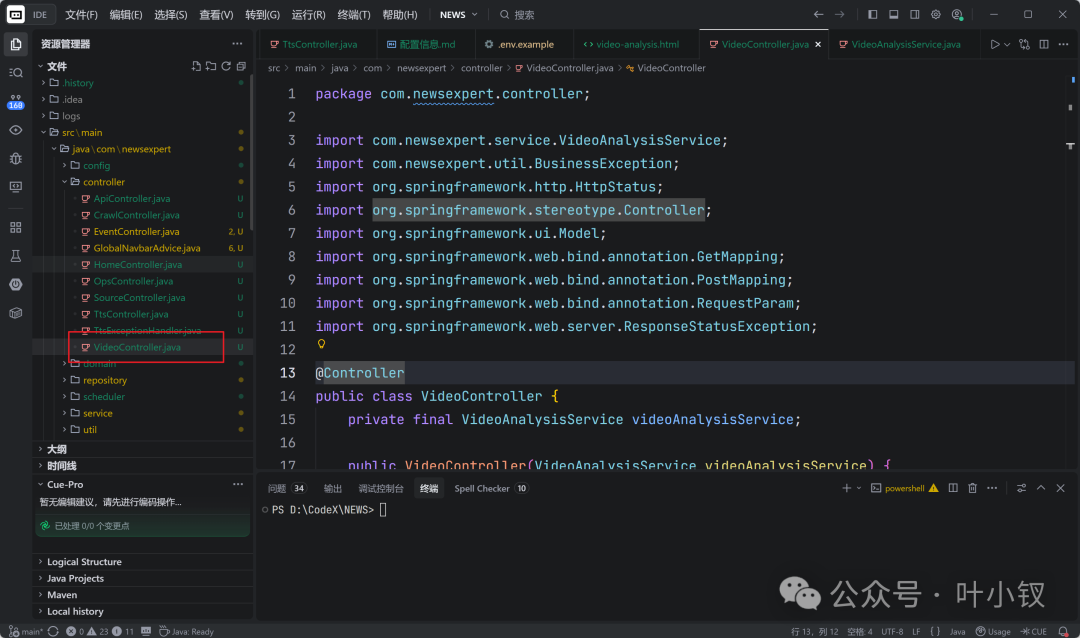1080x638 pixels.
Task: Open the Testing flask icon in the activity bar
Action: [x=16, y=256]
